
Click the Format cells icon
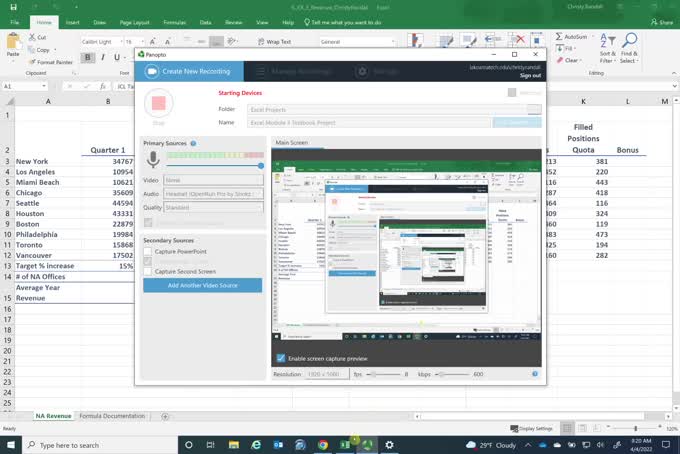[x=537, y=40]
